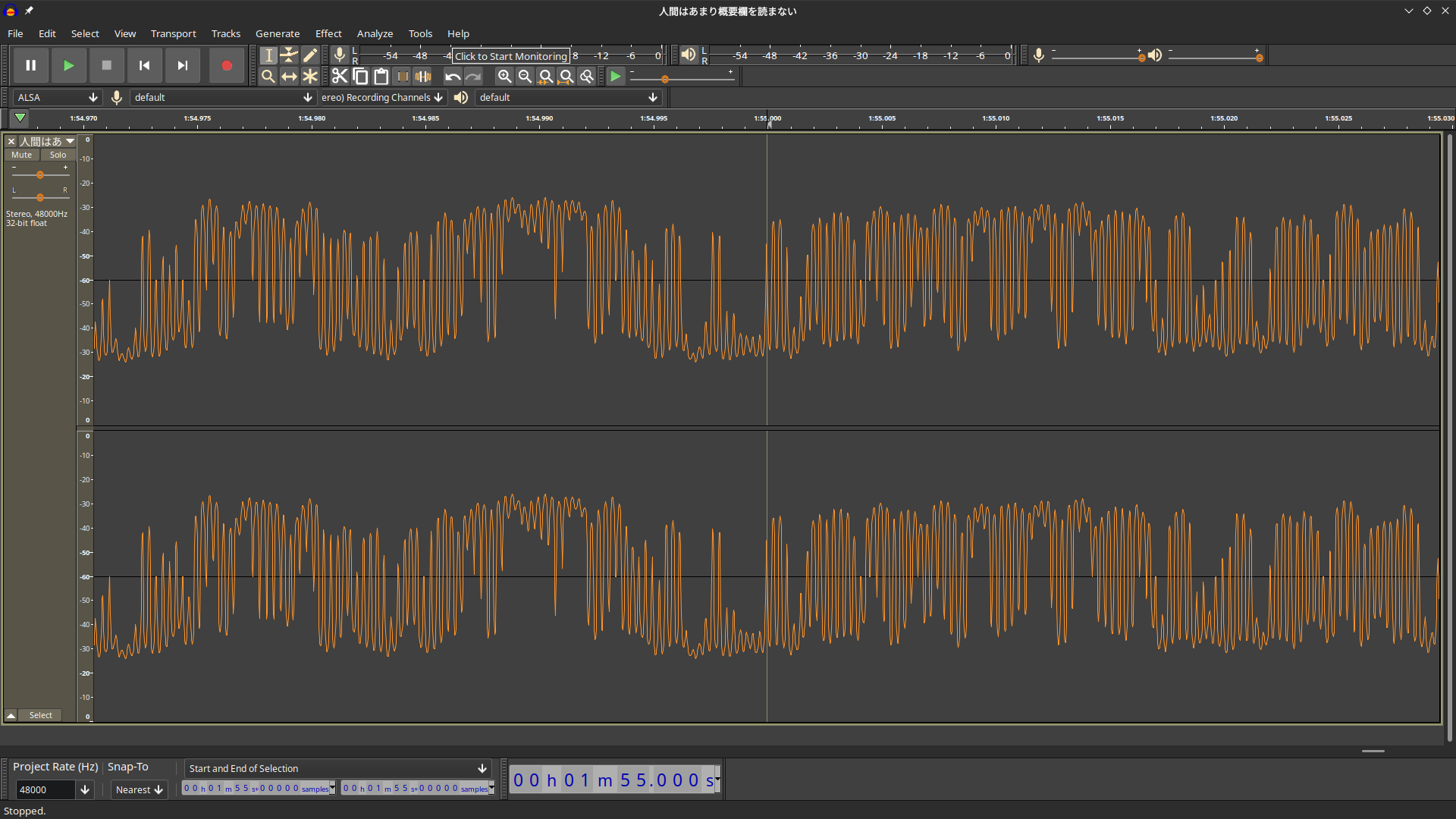Open the Snap-To Nearest dropdown
The height and width of the screenshot is (819, 1456).
coord(139,789)
